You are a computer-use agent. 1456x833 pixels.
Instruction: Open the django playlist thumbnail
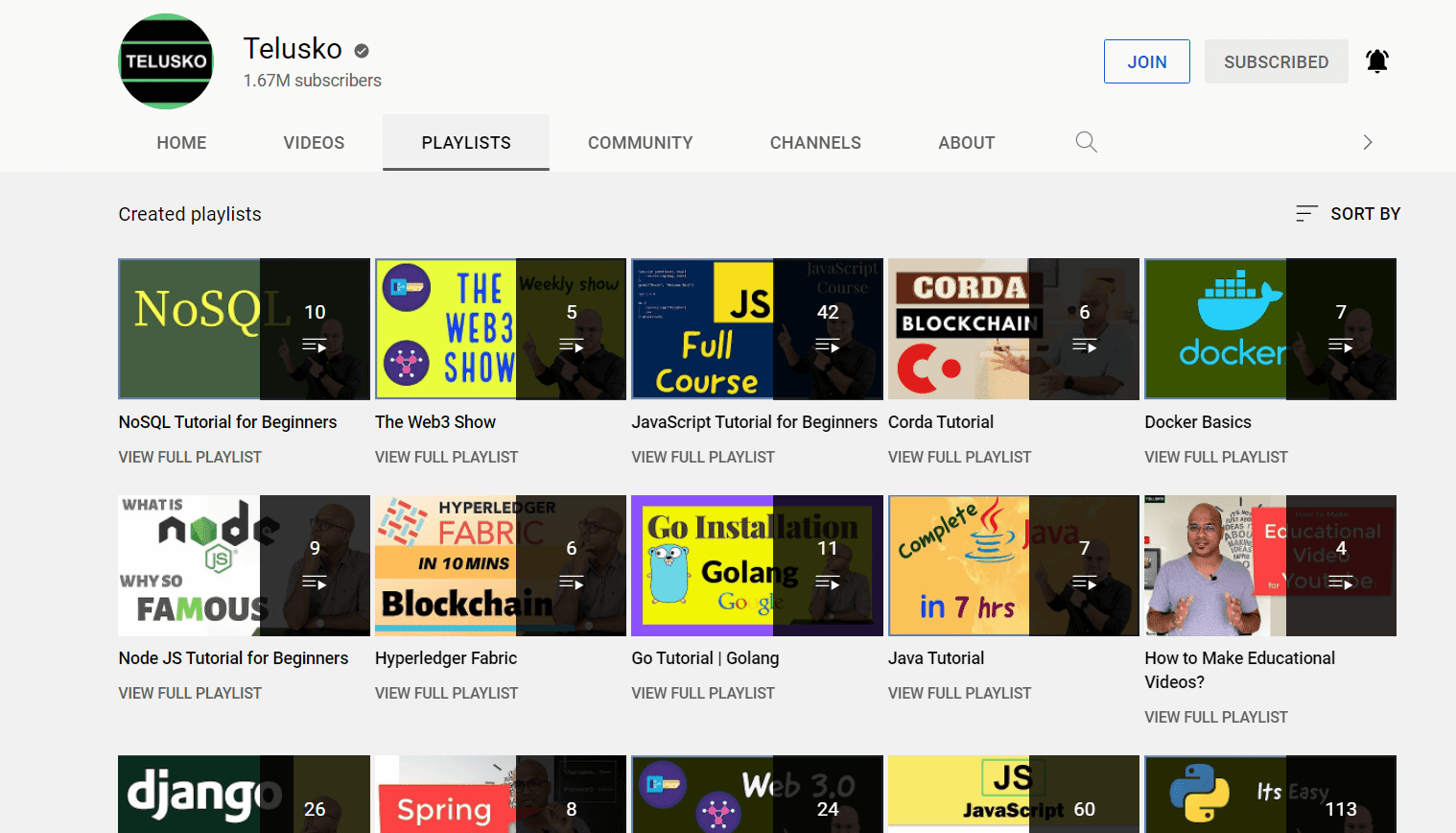click(x=244, y=795)
